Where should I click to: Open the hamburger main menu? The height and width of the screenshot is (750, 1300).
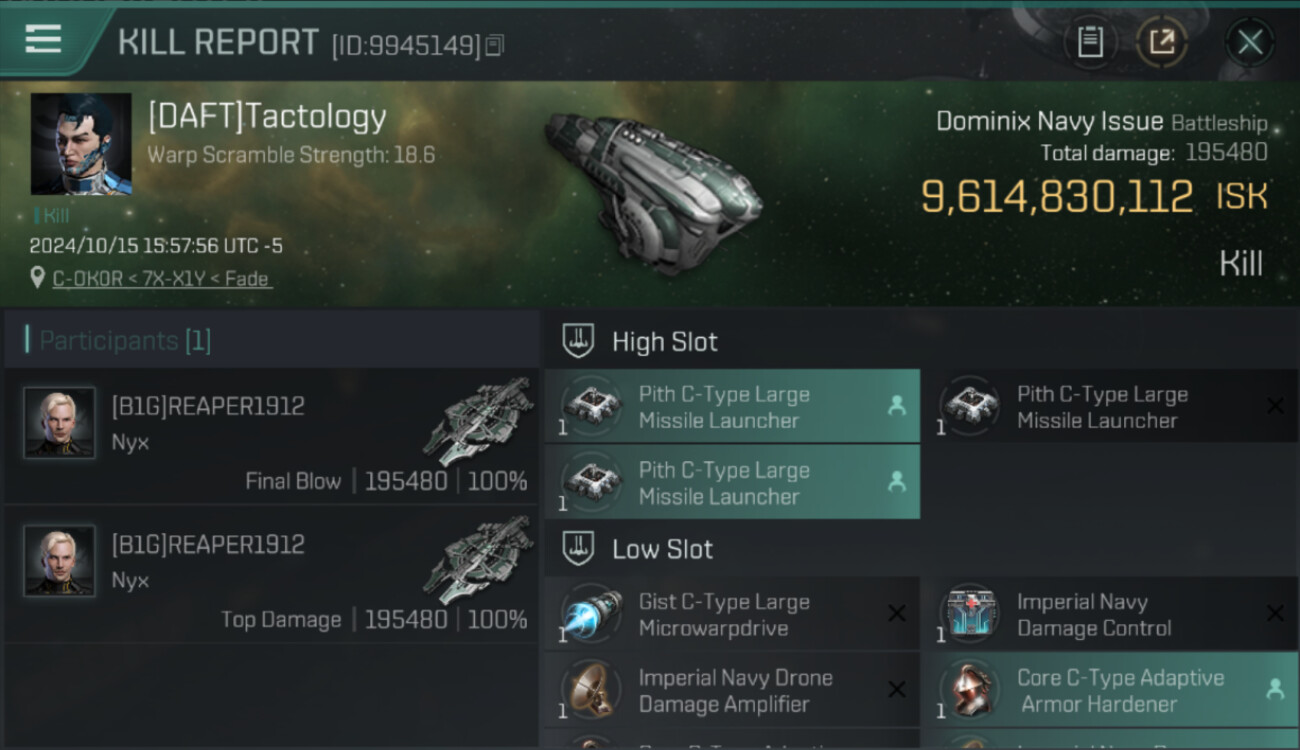click(x=43, y=39)
